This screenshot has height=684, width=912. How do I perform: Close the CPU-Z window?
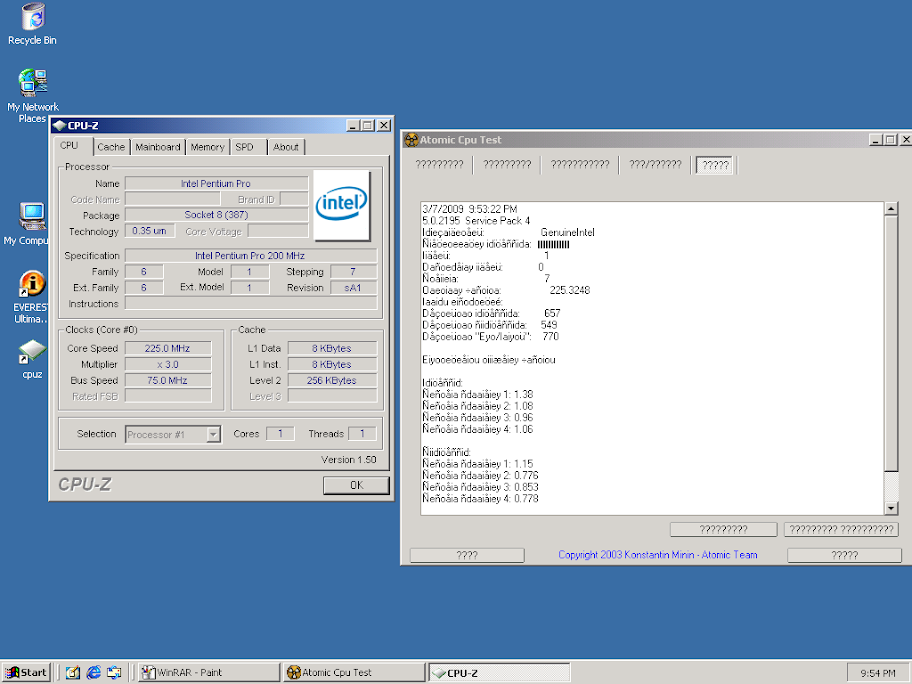384,126
